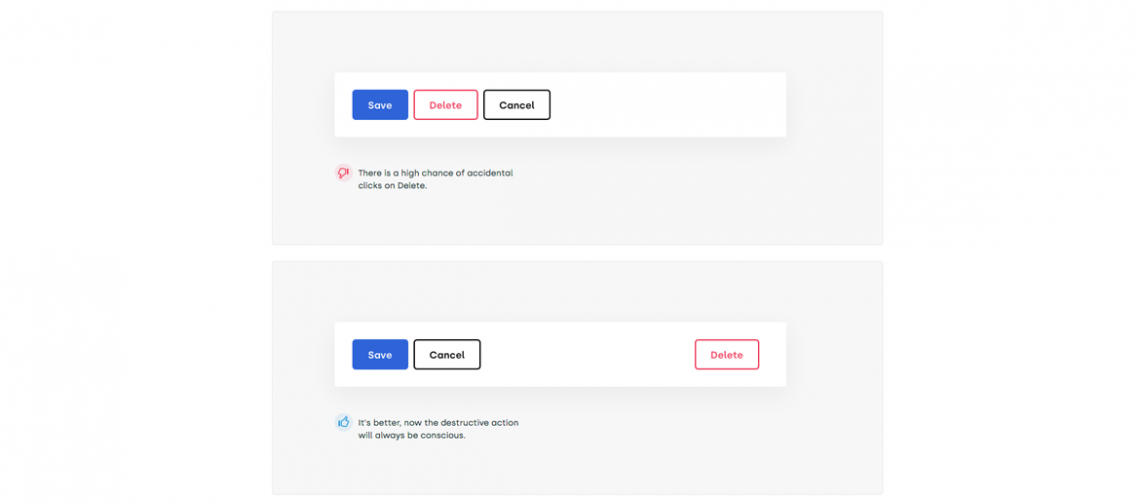Select the text 'It's better, now the destructive action'
Screen dimensions: 1140x504
438,422
